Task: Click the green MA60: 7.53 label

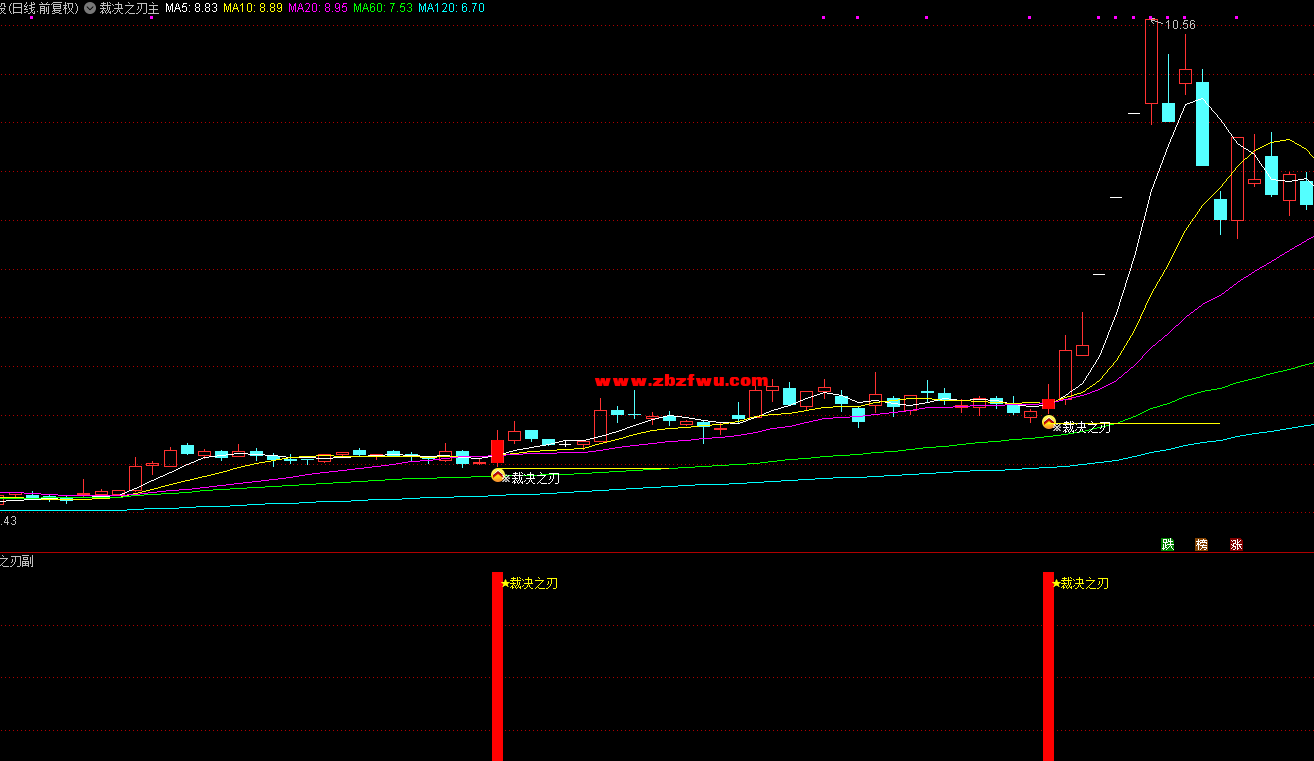Action: click(383, 8)
